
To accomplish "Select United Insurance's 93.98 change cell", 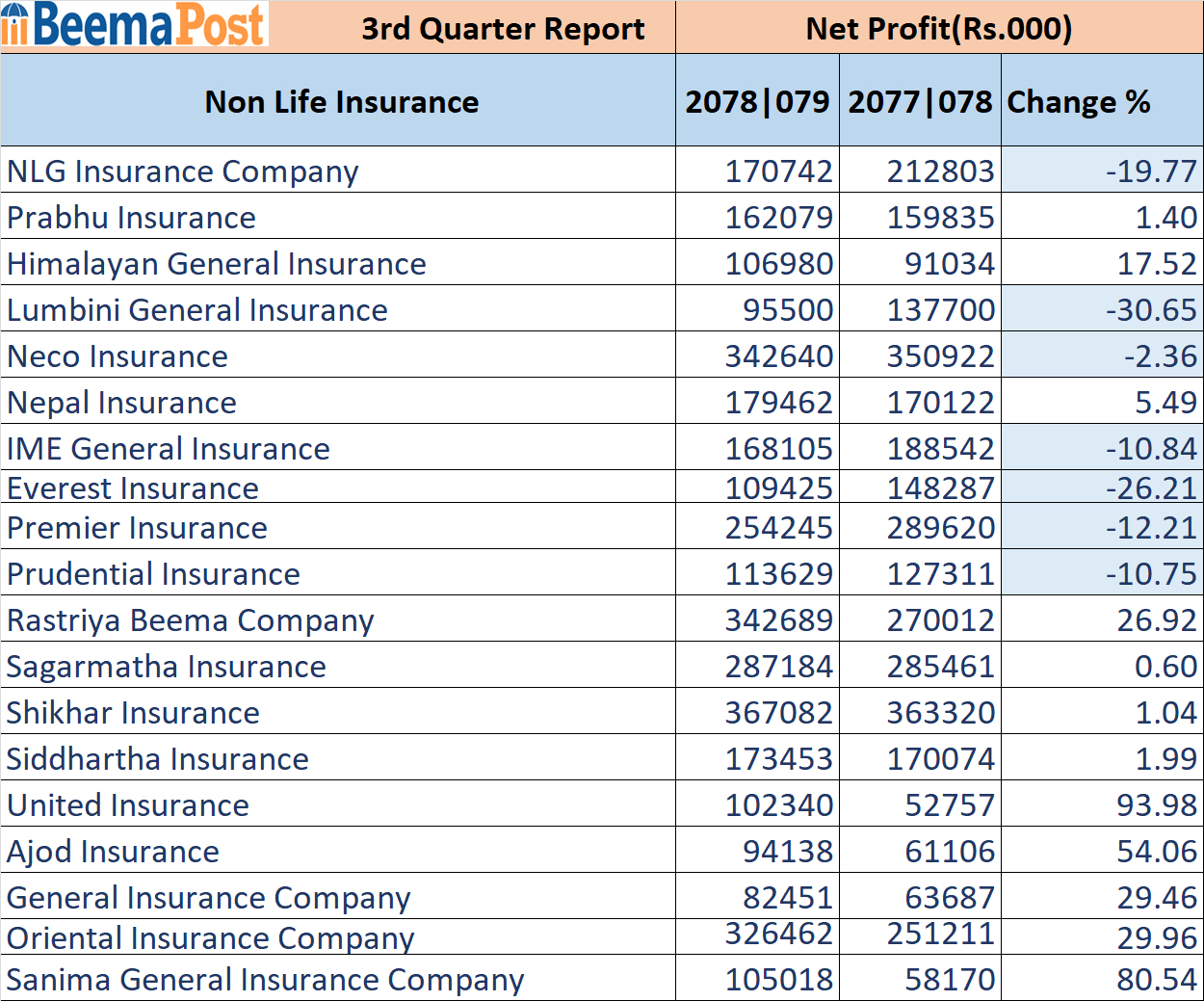I will 1156,805.
